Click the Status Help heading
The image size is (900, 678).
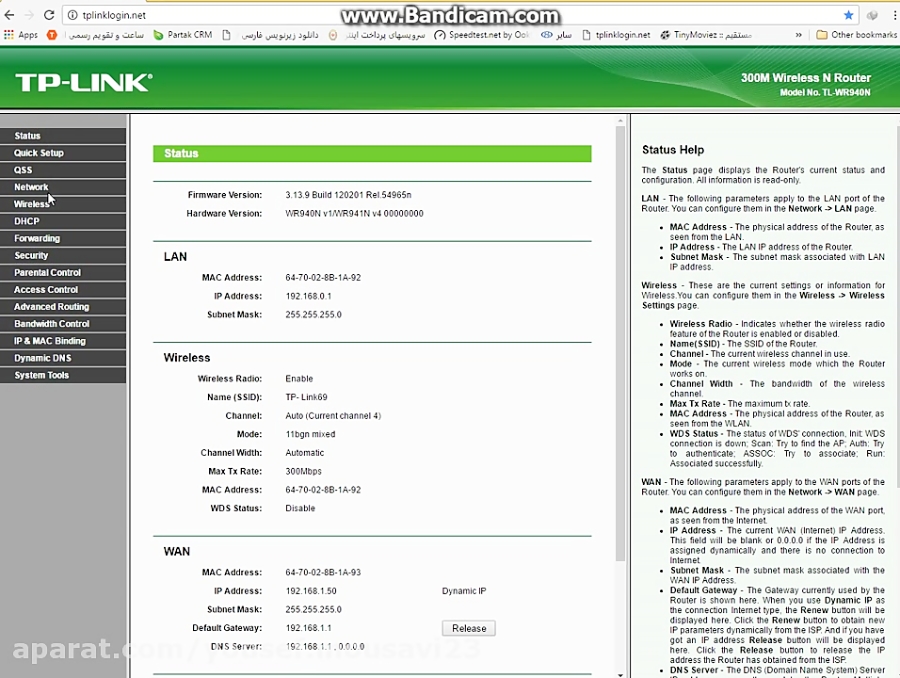673,150
